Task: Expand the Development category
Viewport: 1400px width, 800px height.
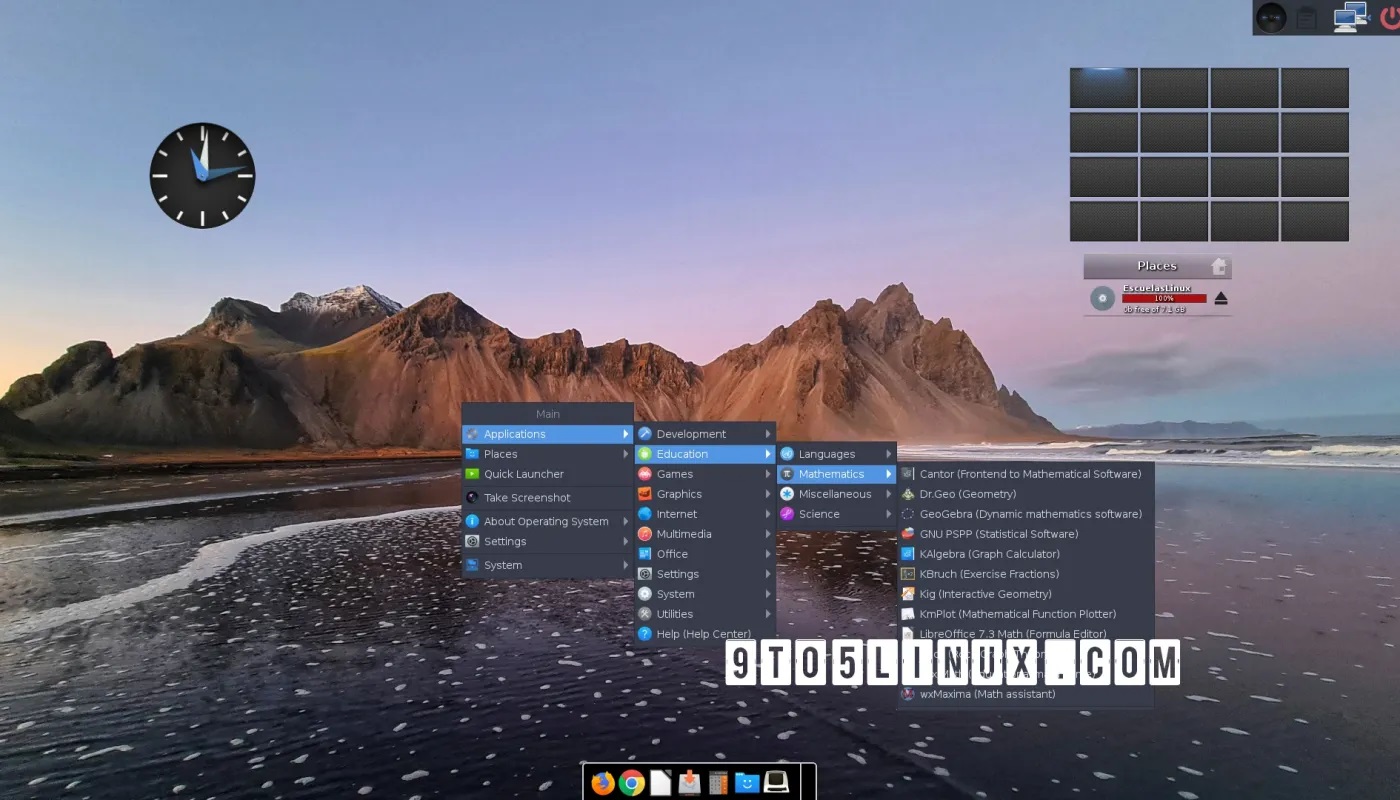Action: point(705,434)
